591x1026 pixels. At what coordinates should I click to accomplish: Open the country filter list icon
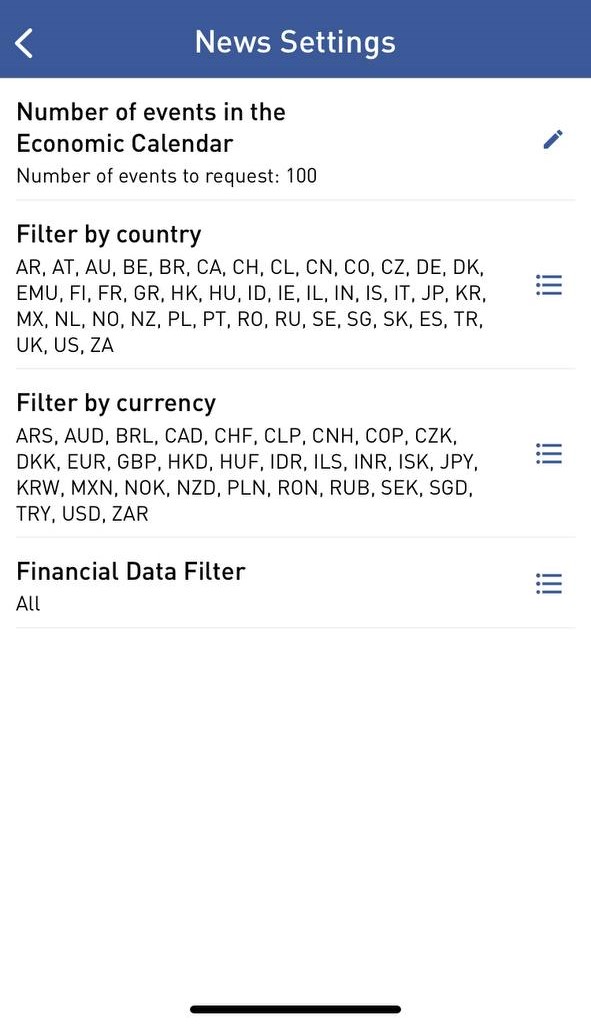(548, 285)
